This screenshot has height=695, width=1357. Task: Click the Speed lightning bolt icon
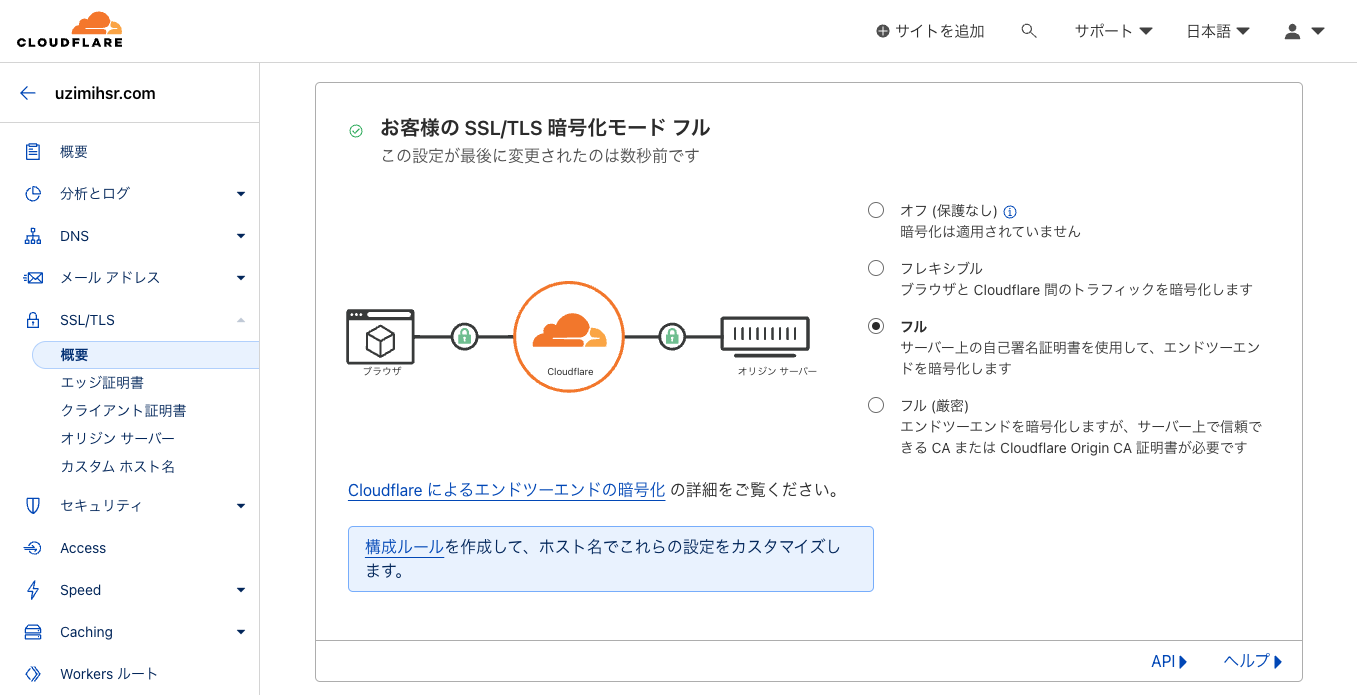tap(33, 590)
